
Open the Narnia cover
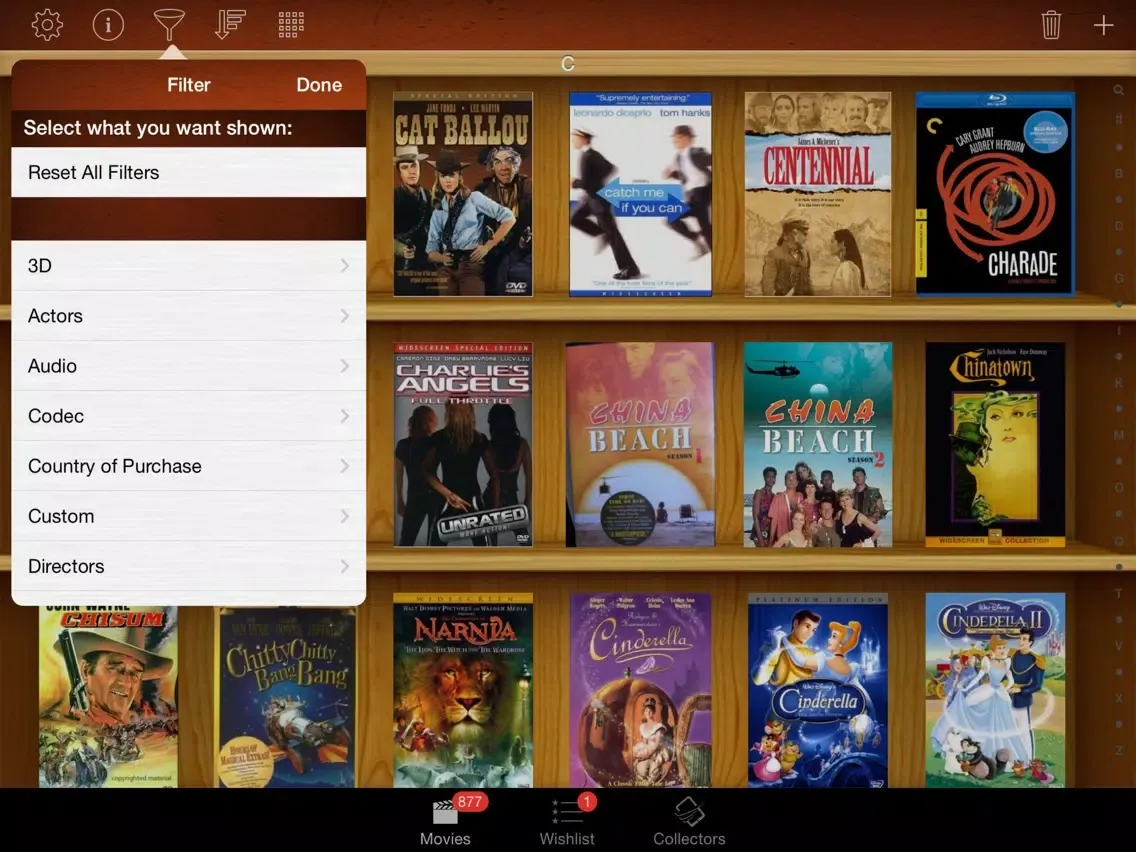(x=463, y=690)
